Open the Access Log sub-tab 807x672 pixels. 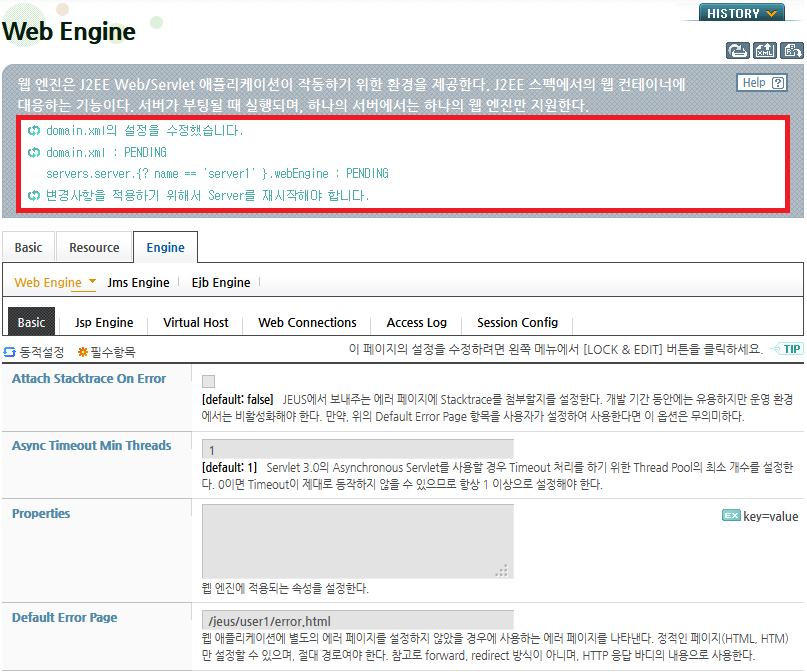[416, 322]
